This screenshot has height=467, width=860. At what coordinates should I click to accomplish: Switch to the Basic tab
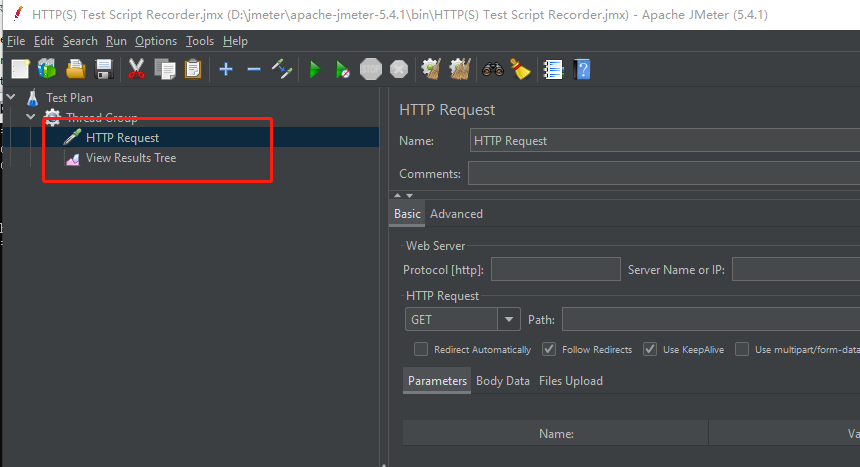click(x=407, y=214)
